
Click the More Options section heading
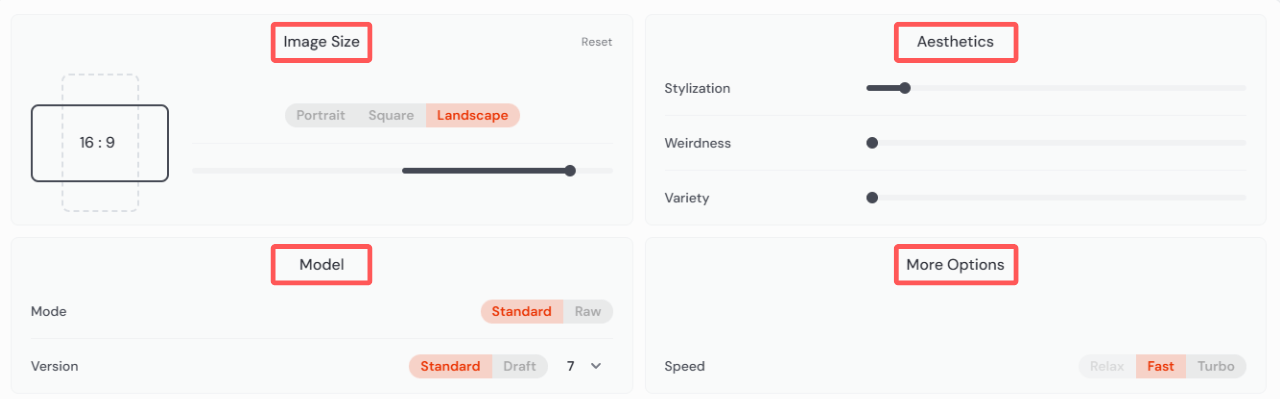(x=955, y=265)
